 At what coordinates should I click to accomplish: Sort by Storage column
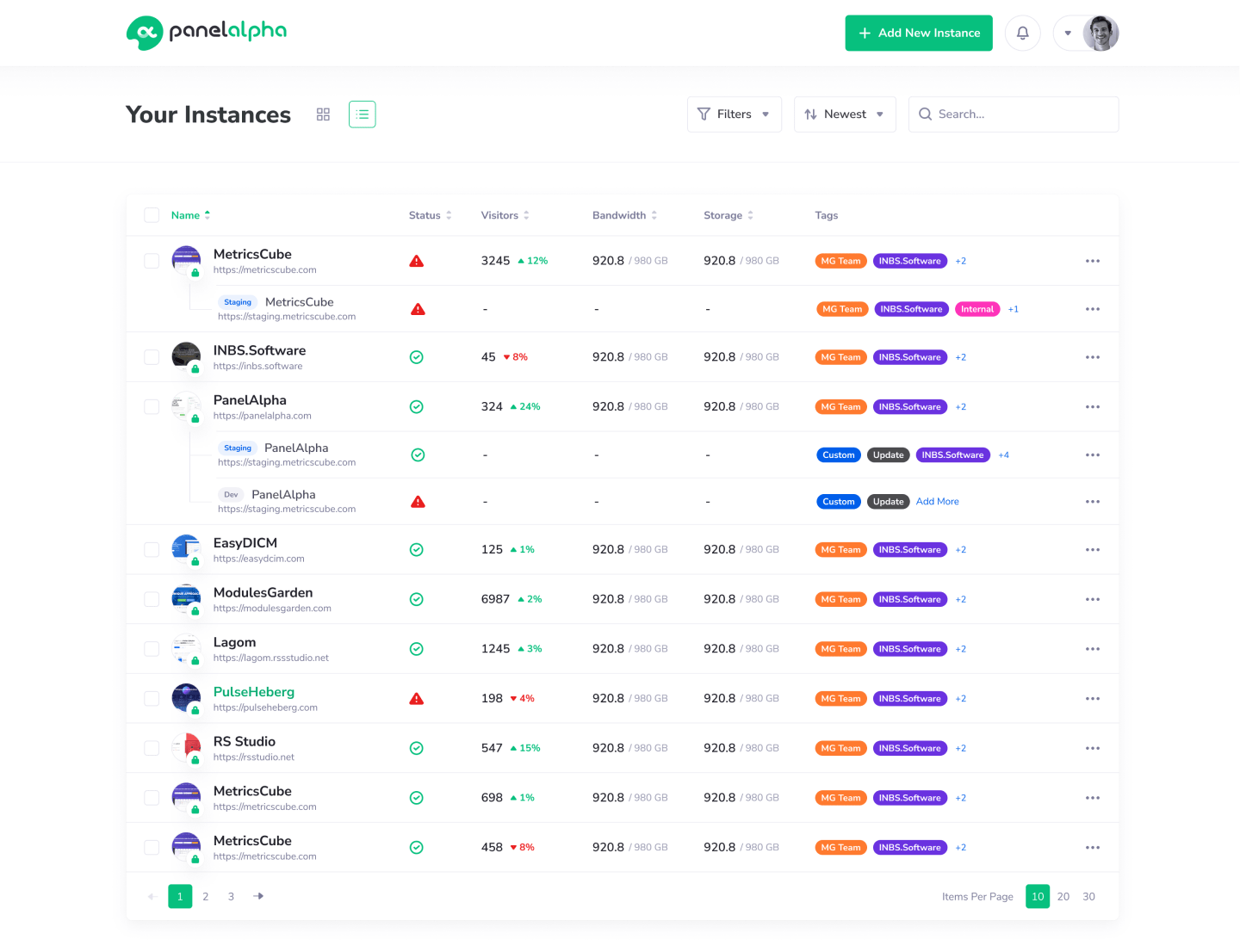[728, 215]
